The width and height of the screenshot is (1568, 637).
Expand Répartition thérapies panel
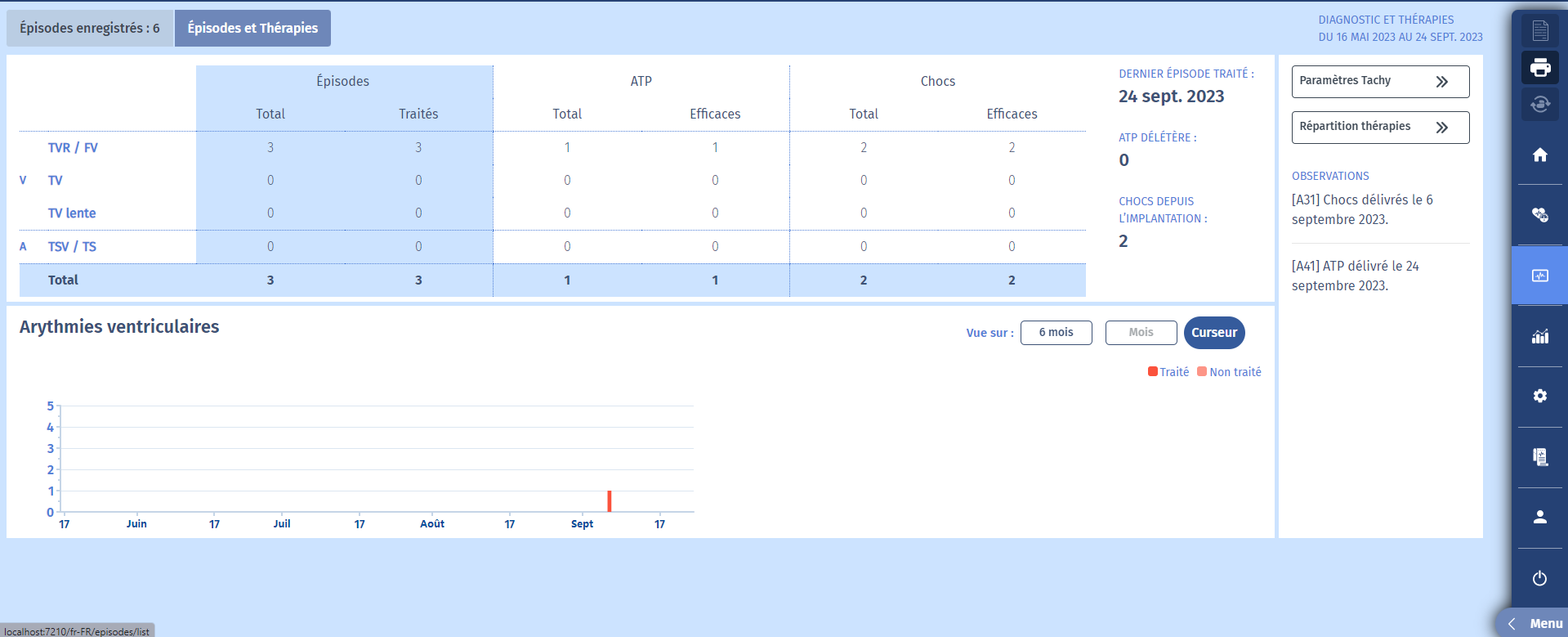(x=1379, y=127)
